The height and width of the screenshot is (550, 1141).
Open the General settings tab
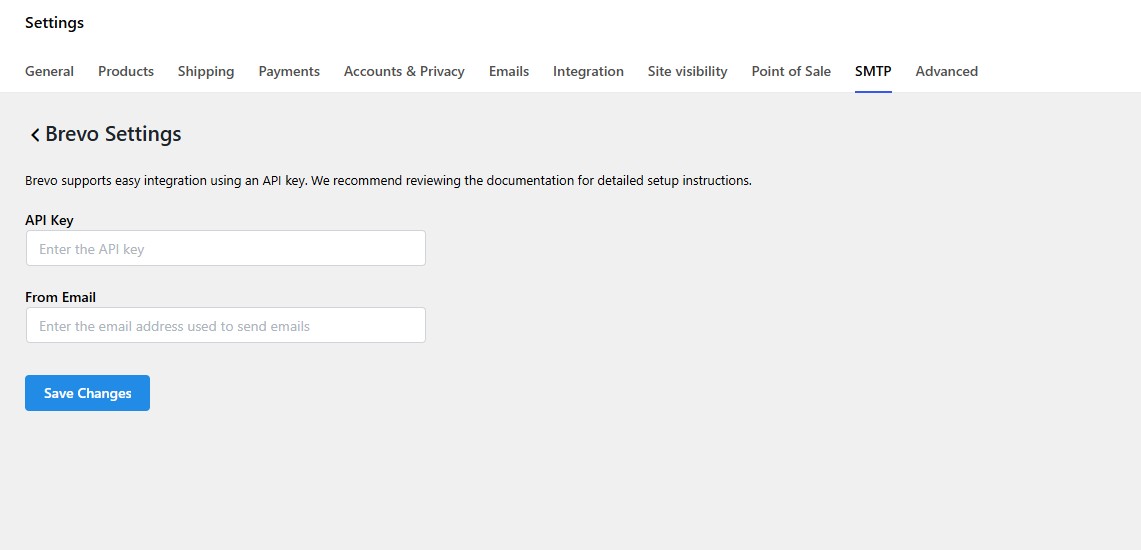(49, 71)
